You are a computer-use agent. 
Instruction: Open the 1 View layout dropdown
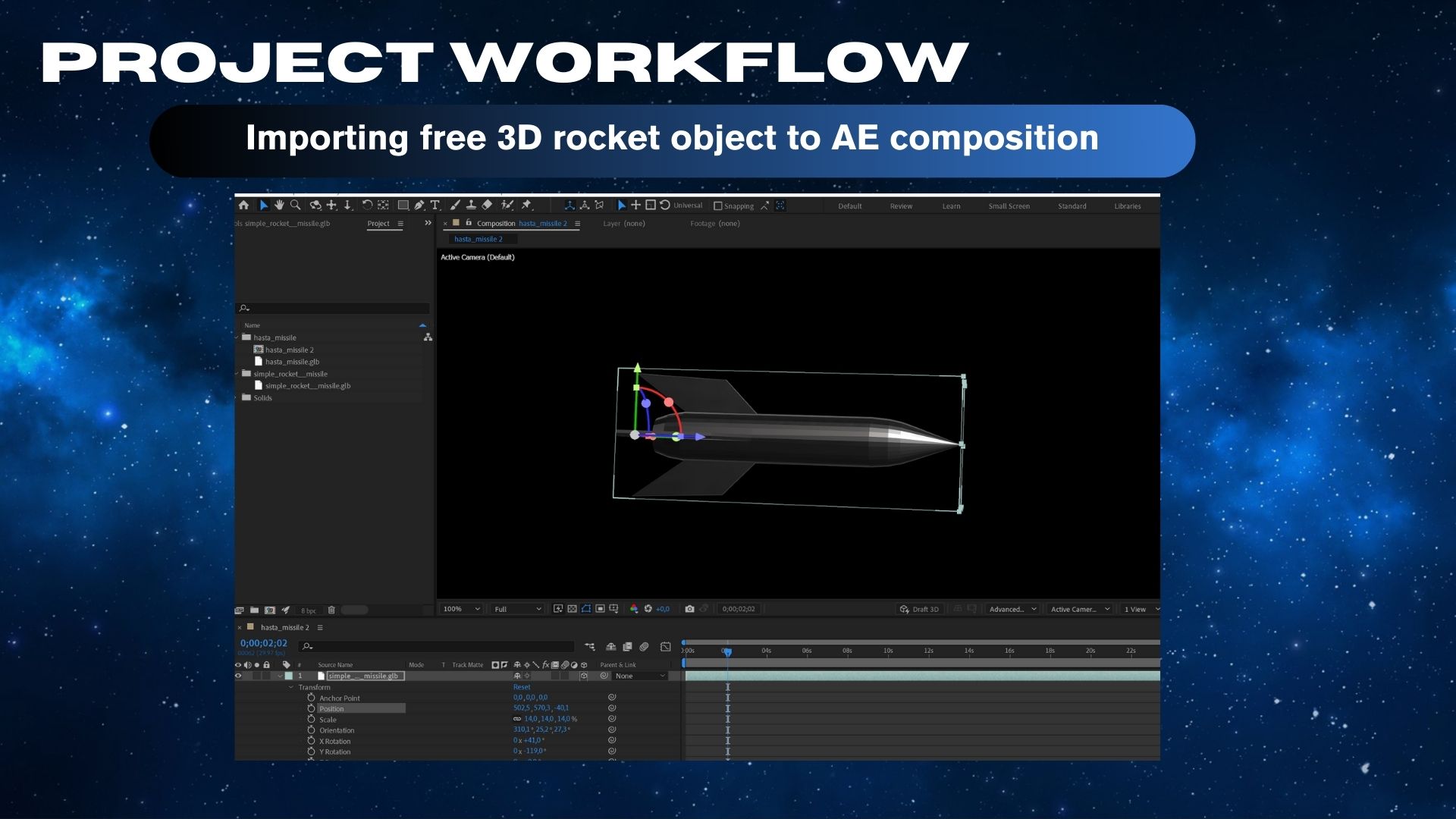point(1141,609)
